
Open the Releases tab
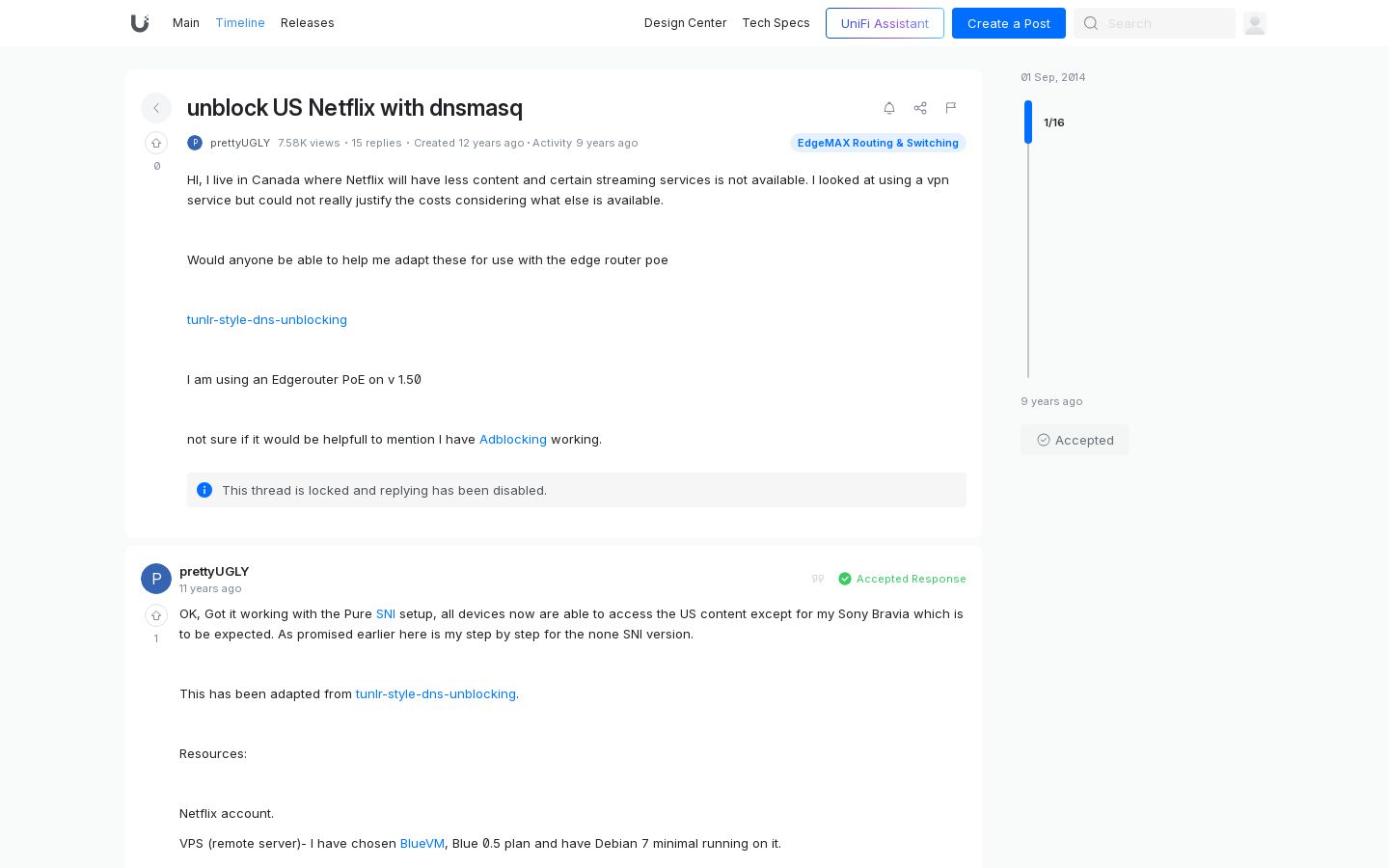[x=308, y=23]
